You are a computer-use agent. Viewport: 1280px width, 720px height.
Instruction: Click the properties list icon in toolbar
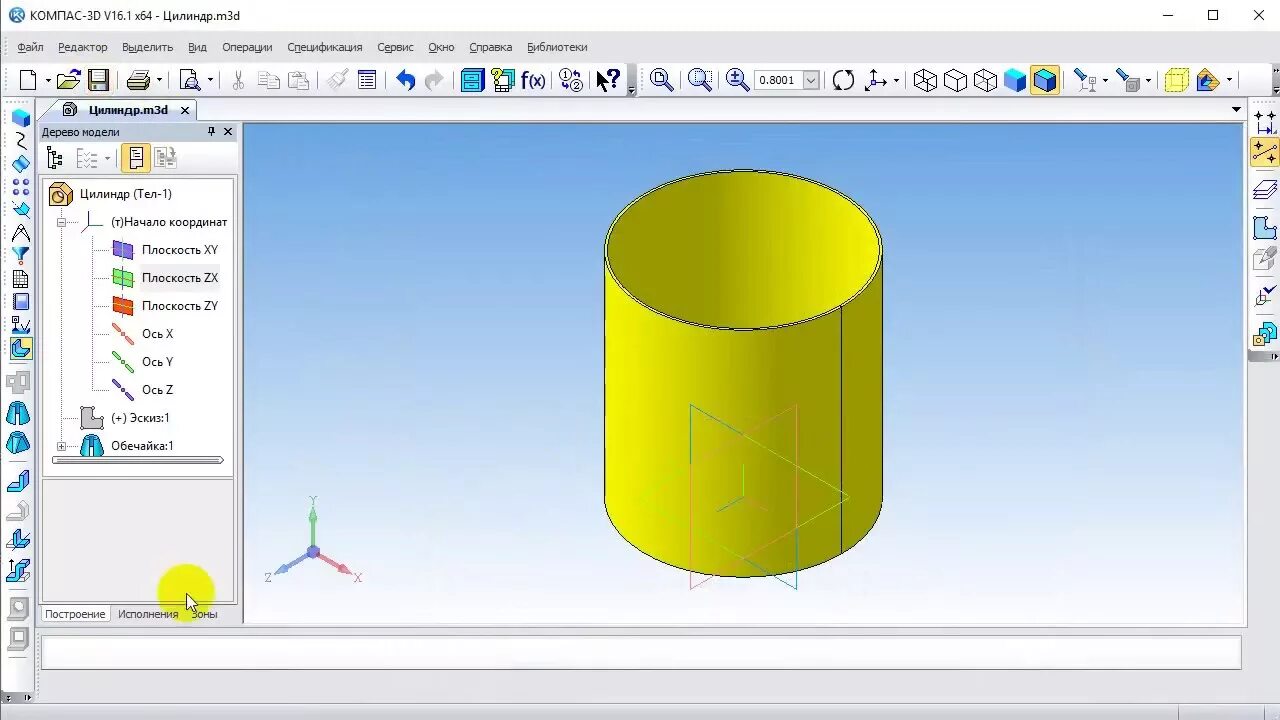point(367,81)
